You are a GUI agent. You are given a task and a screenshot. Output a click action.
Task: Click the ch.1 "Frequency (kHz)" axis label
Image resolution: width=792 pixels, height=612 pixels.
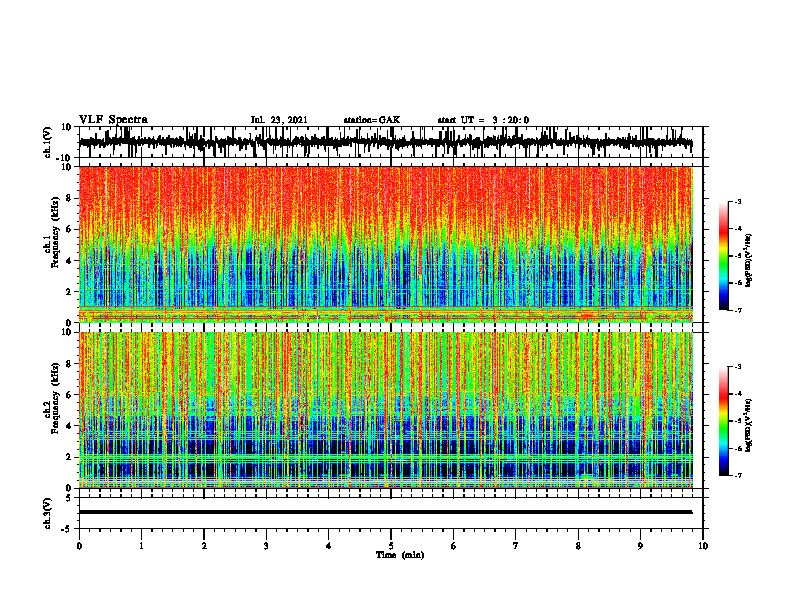55,232
